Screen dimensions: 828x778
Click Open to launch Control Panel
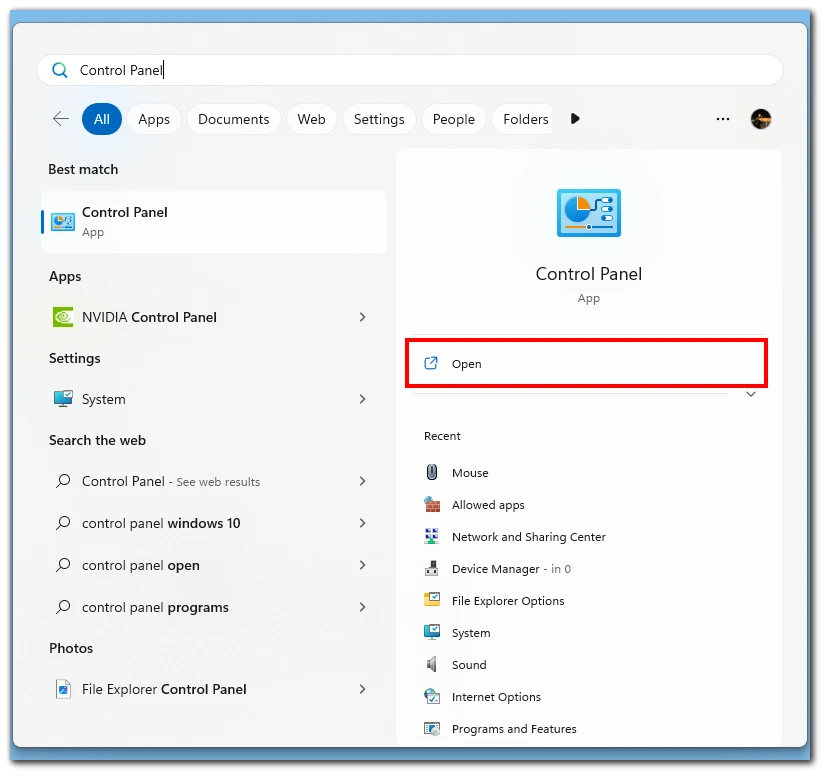point(586,363)
